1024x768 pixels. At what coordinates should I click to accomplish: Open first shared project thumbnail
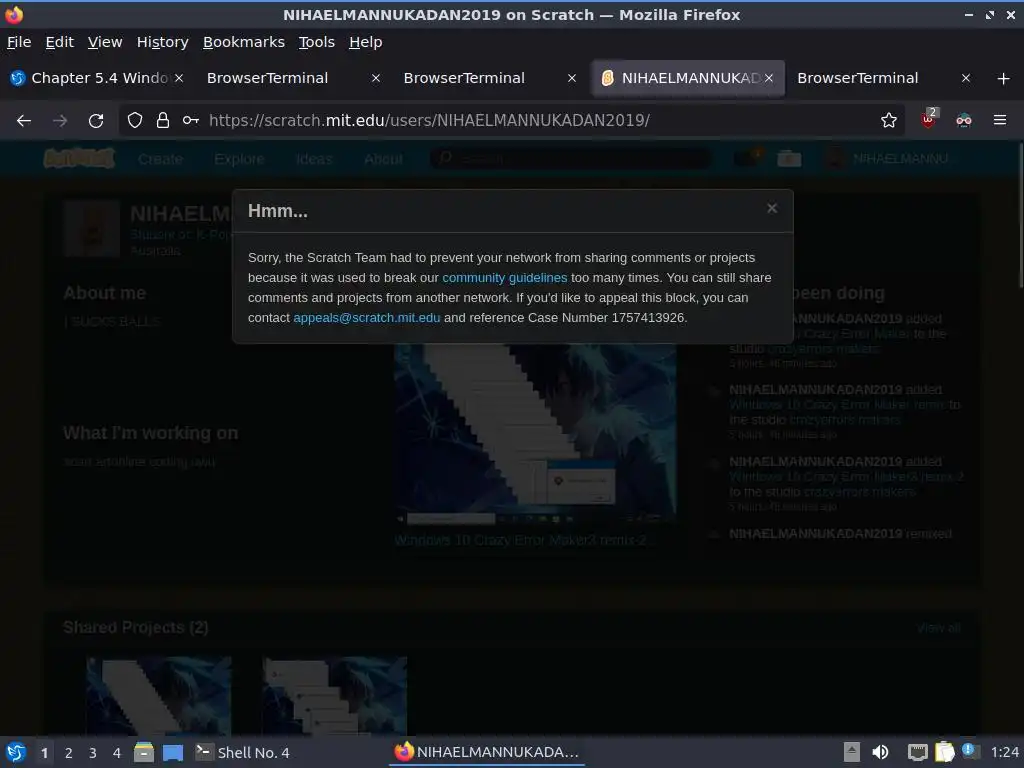click(x=159, y=696)
